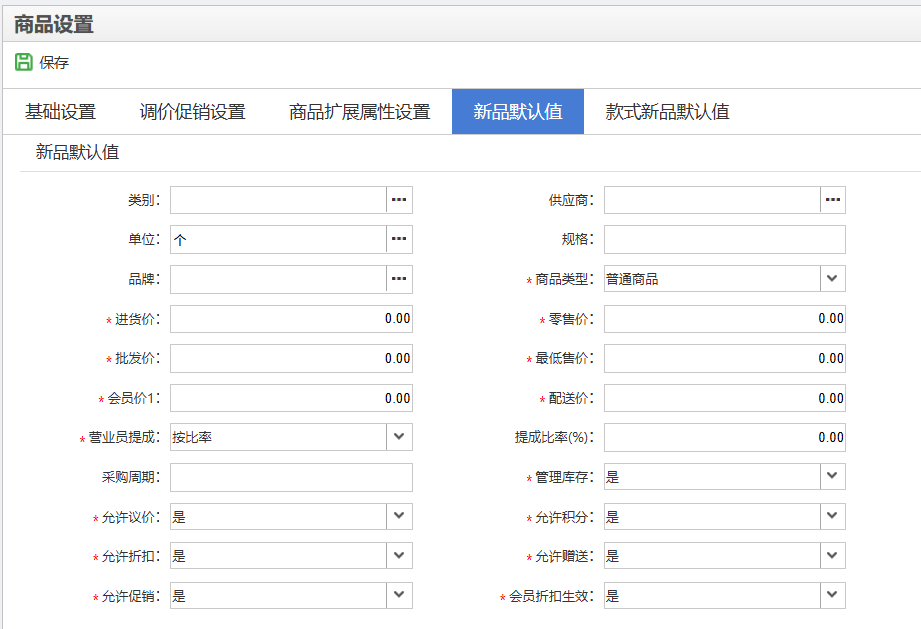Open the 允许积分 dropdown arrow
Image resolution: width=921 pixels, height=629 pixels.
coord(833,516)
